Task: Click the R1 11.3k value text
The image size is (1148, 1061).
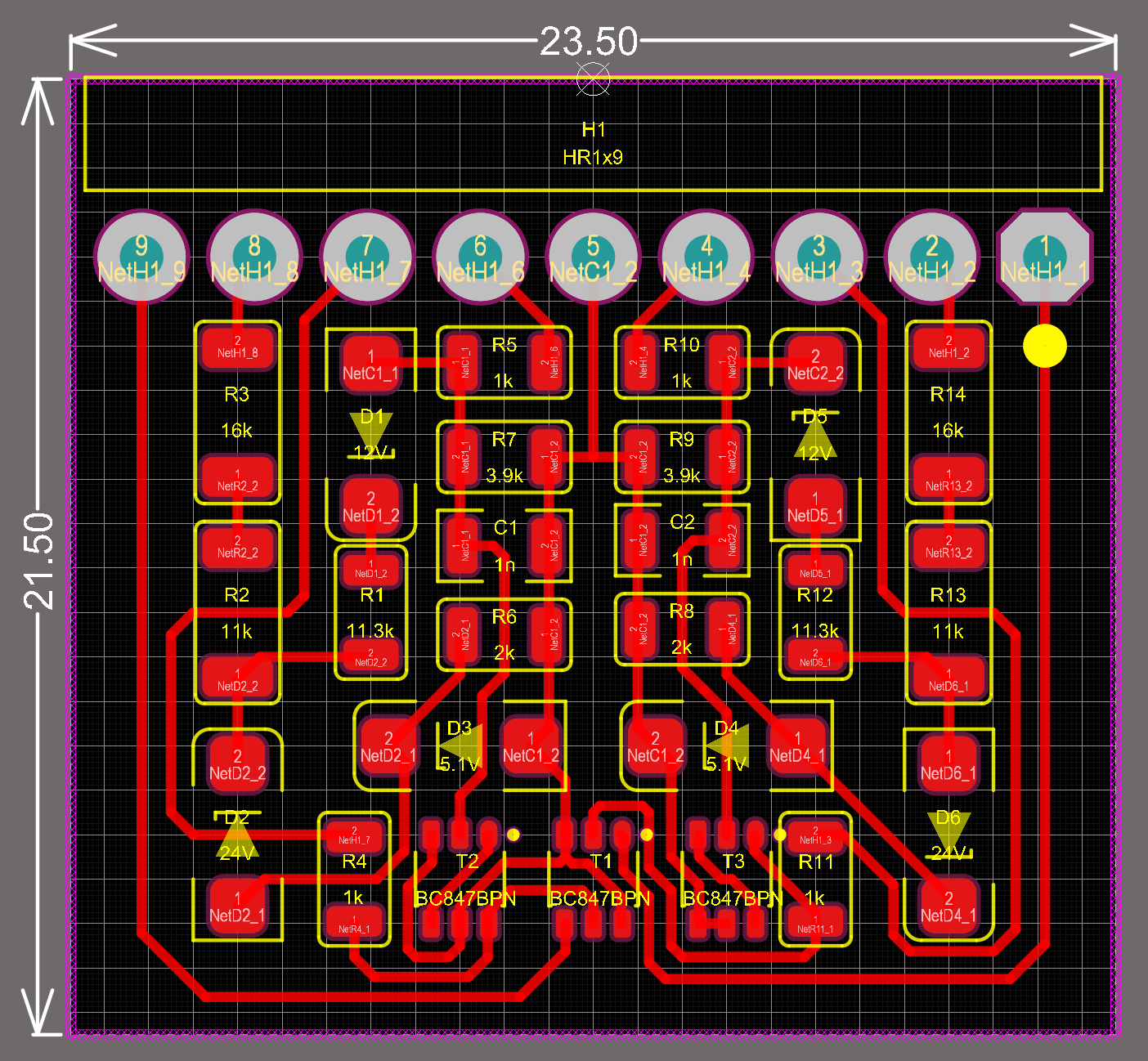Action: [x=370, y=631]
